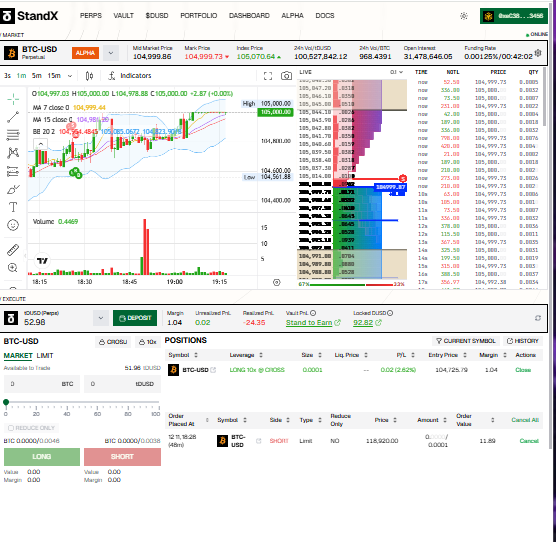
Task: Open the order row BTC-USD link icon
Action: point(258,441)
